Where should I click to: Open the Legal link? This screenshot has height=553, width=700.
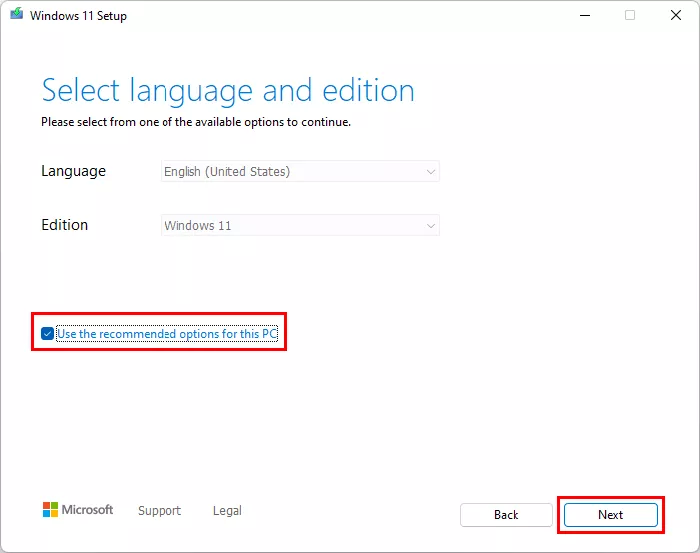tap(227, 510)
